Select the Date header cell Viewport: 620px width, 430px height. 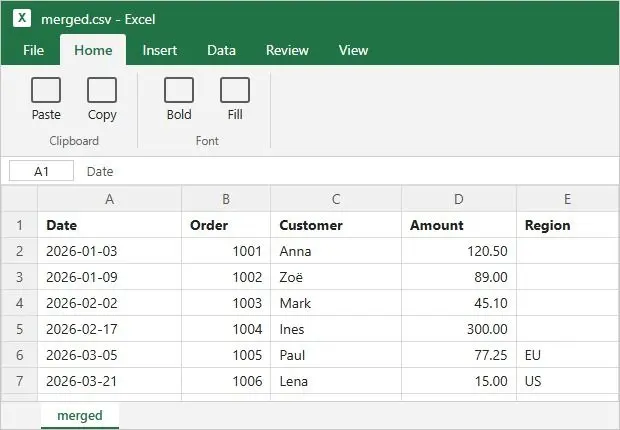[110, 225]
